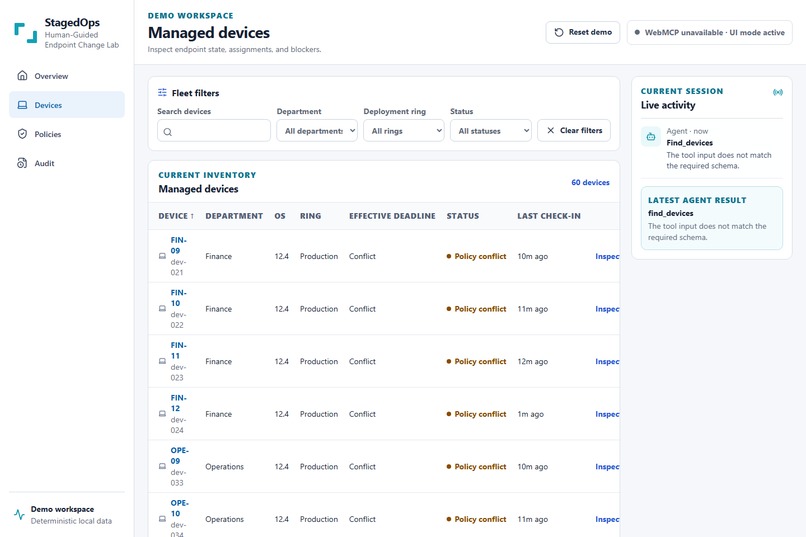Click the Overview home icon

pos(22,76)
